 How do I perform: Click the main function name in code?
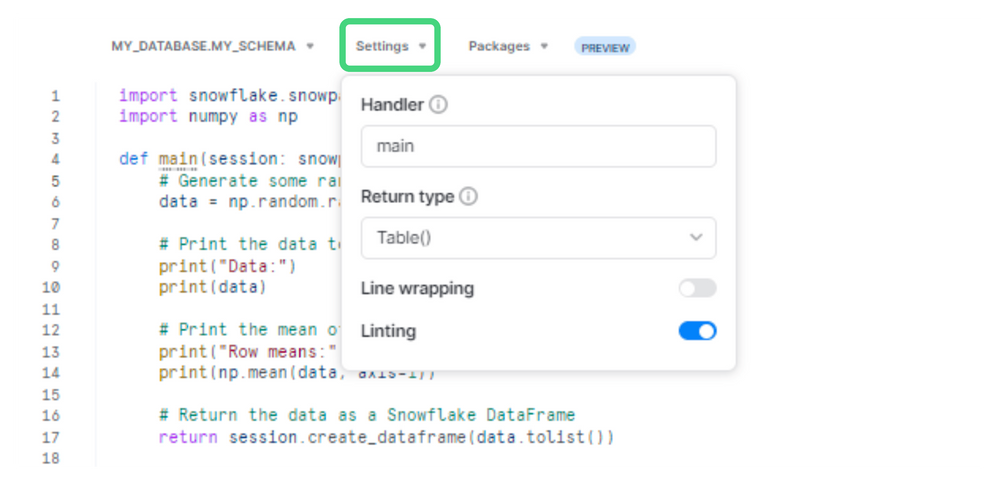(x=179, y=159)
